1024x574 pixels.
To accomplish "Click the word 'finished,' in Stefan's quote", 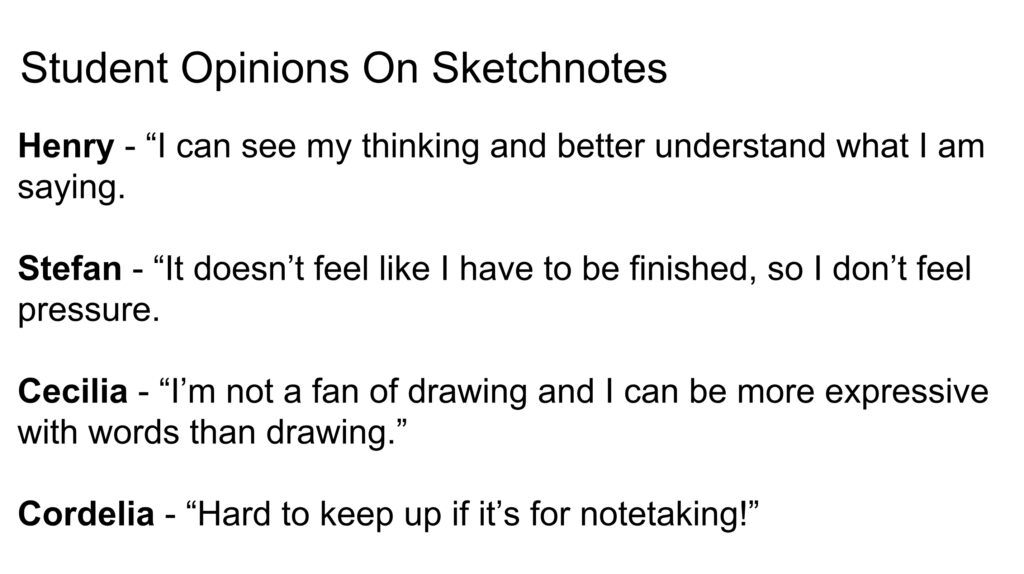I will coord(693,269).
